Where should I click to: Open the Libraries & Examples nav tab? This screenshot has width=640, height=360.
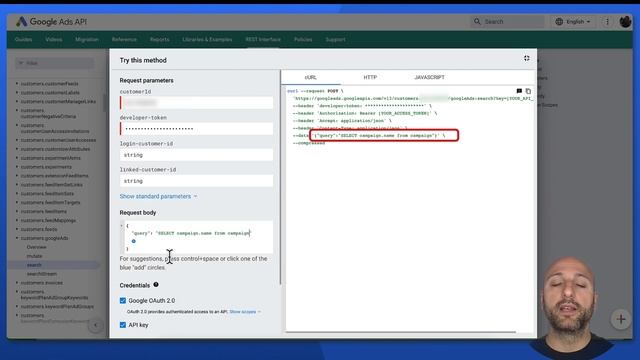tap(207, 40)
